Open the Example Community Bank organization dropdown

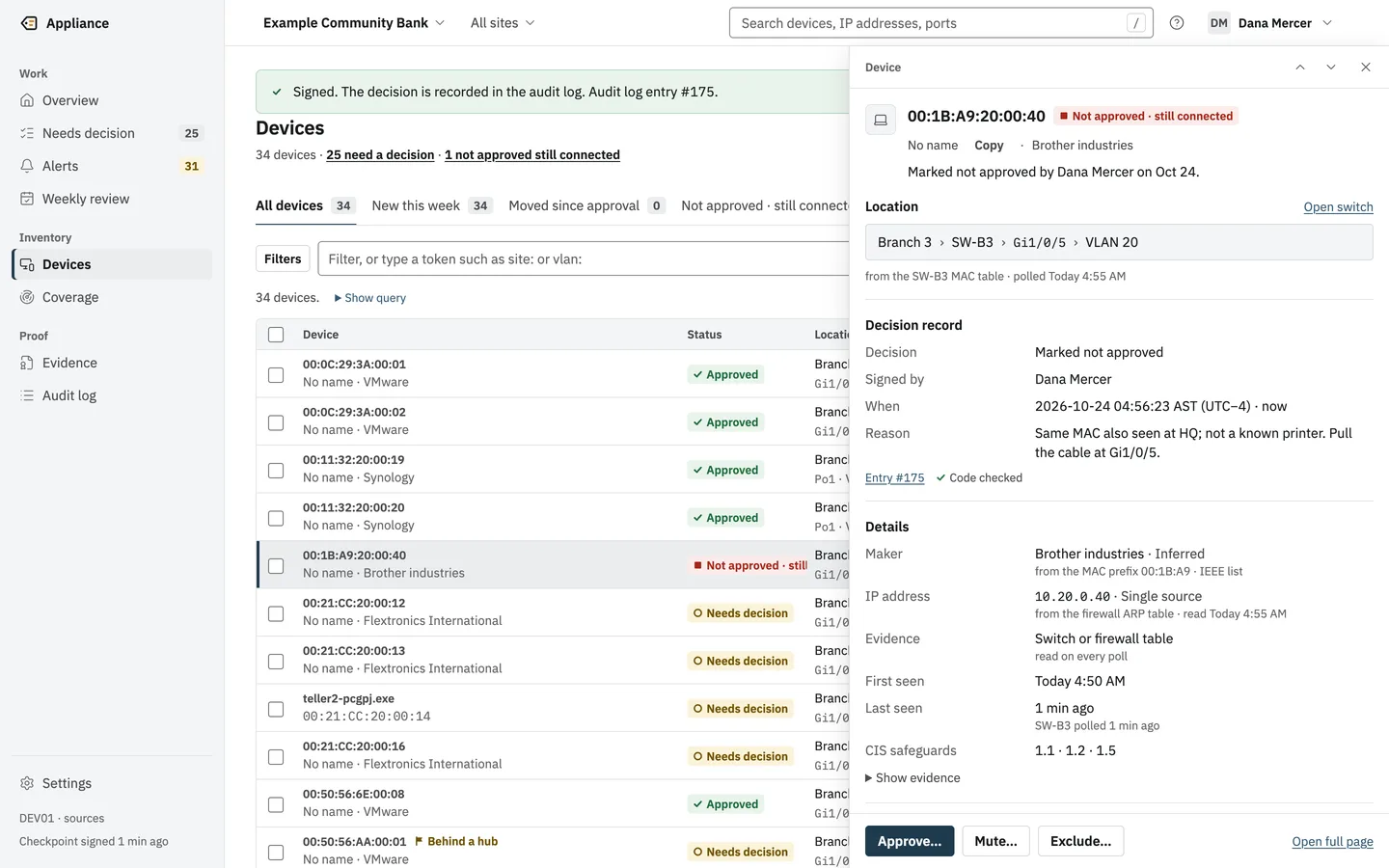pos(354,23)
